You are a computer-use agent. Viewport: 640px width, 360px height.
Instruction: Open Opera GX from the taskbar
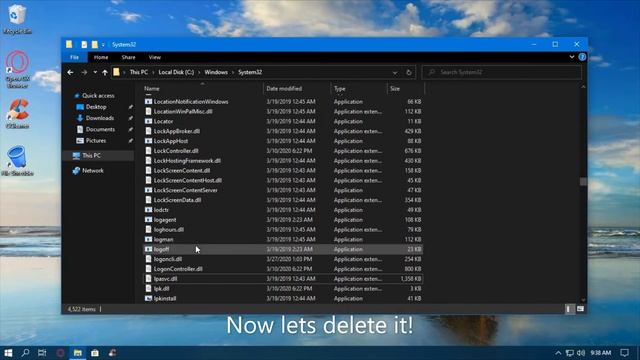60,353
